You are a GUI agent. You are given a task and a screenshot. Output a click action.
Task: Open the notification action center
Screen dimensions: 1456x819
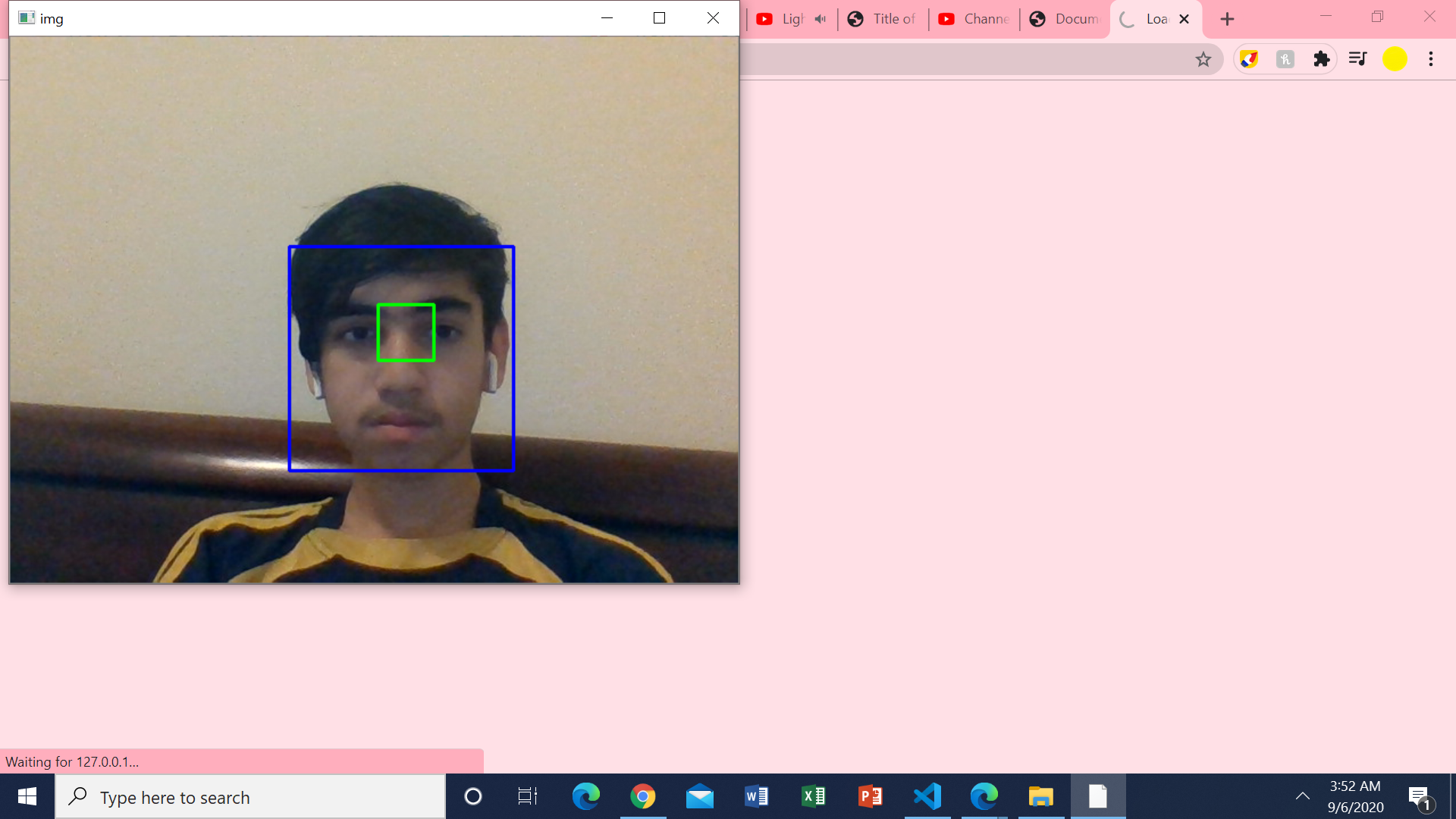(x=1419, y=796)
